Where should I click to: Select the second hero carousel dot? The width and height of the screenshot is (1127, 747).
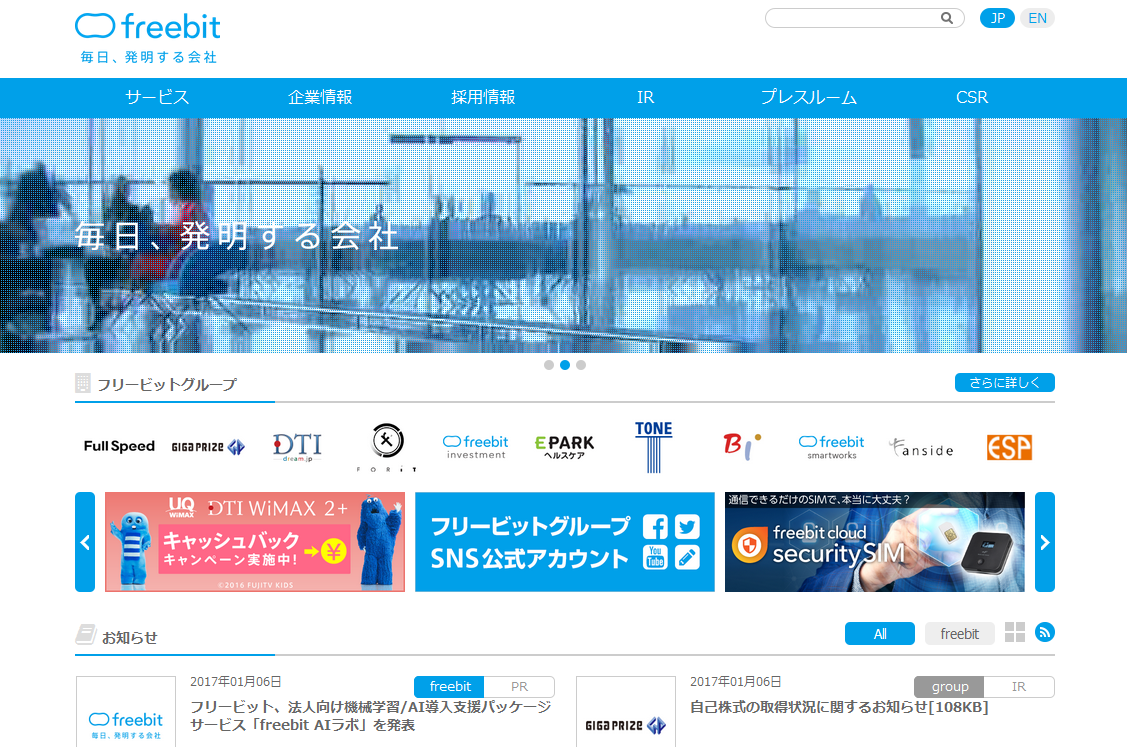565,365
